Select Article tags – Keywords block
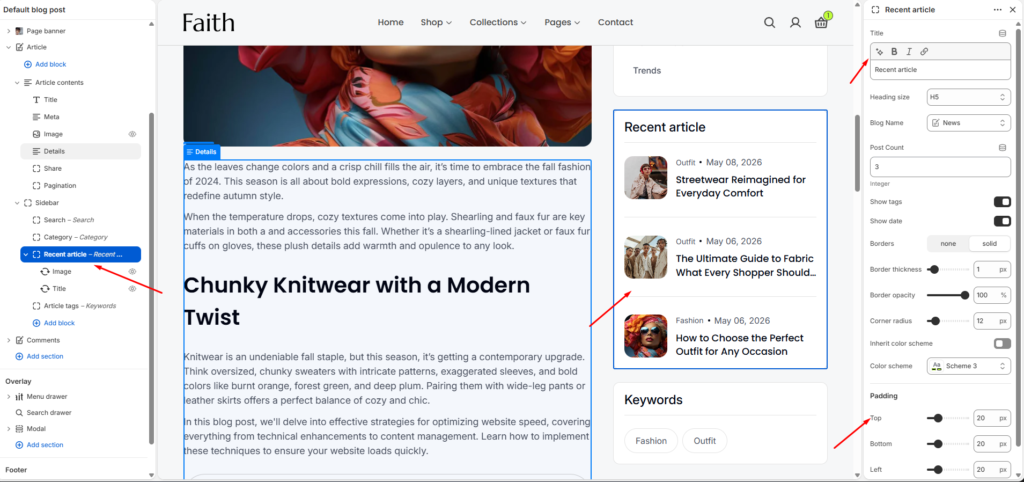The image size is (1024, 482). pyautogui.click(x=80, y=306)
